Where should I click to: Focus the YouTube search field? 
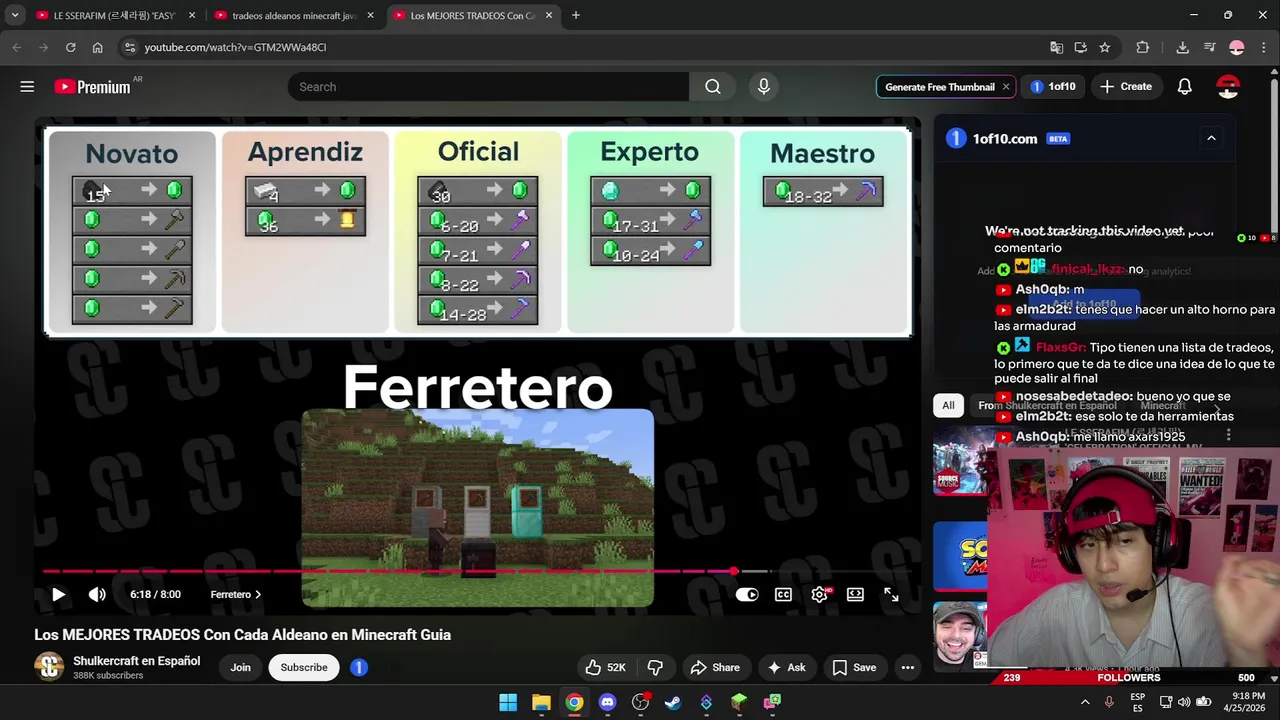488,87
